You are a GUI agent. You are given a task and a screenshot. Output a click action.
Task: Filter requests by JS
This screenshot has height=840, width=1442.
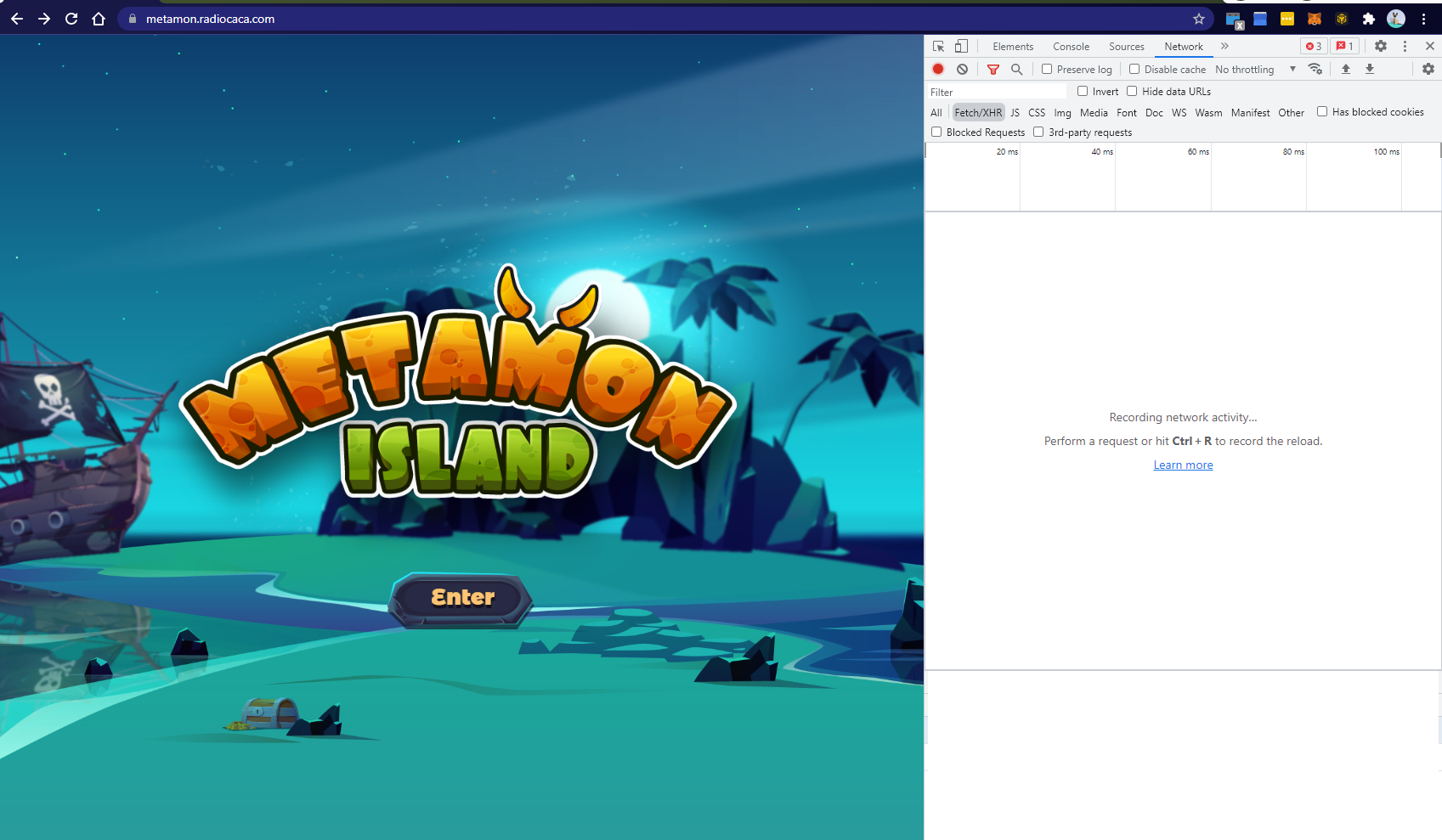(1015, 113)
